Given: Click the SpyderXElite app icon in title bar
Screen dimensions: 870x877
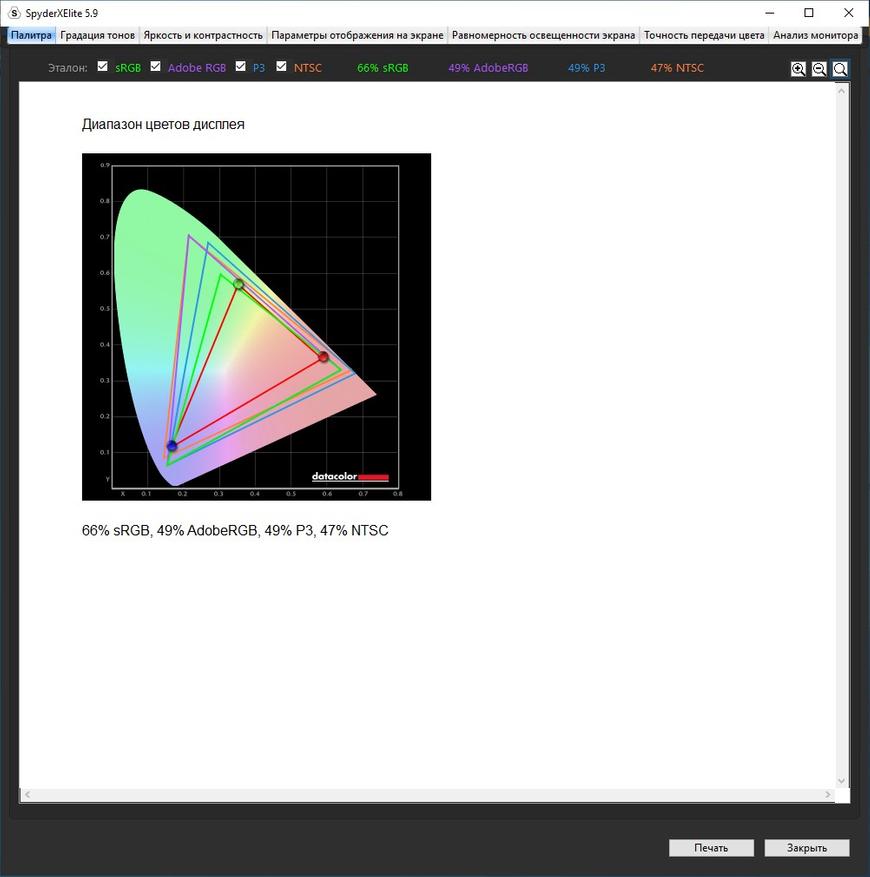Looking at the screenshot, I should (15, 13).
